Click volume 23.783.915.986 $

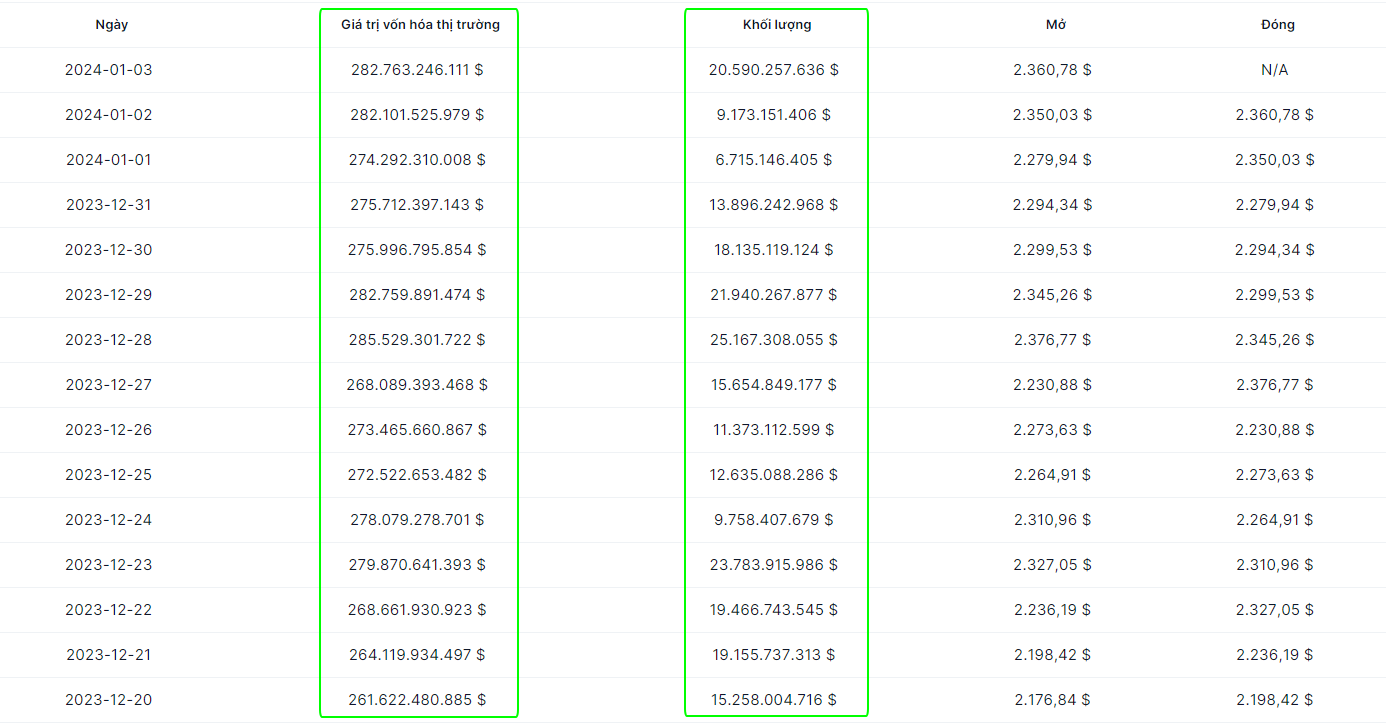(774, 565)
